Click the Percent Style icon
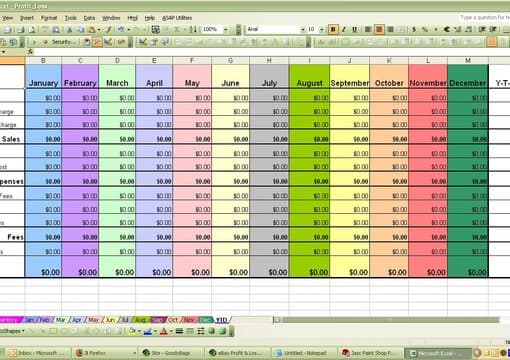The image size is (510, 360). point(425,30)
